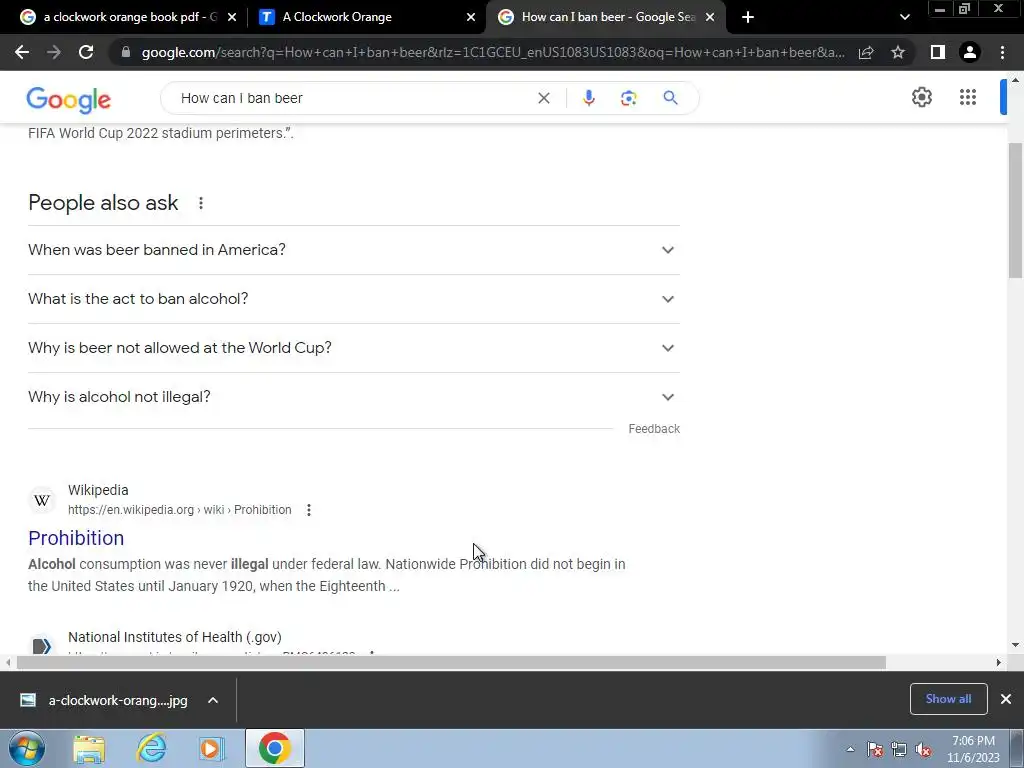Click the 'How can I ban beer' search field

(353, 98)
